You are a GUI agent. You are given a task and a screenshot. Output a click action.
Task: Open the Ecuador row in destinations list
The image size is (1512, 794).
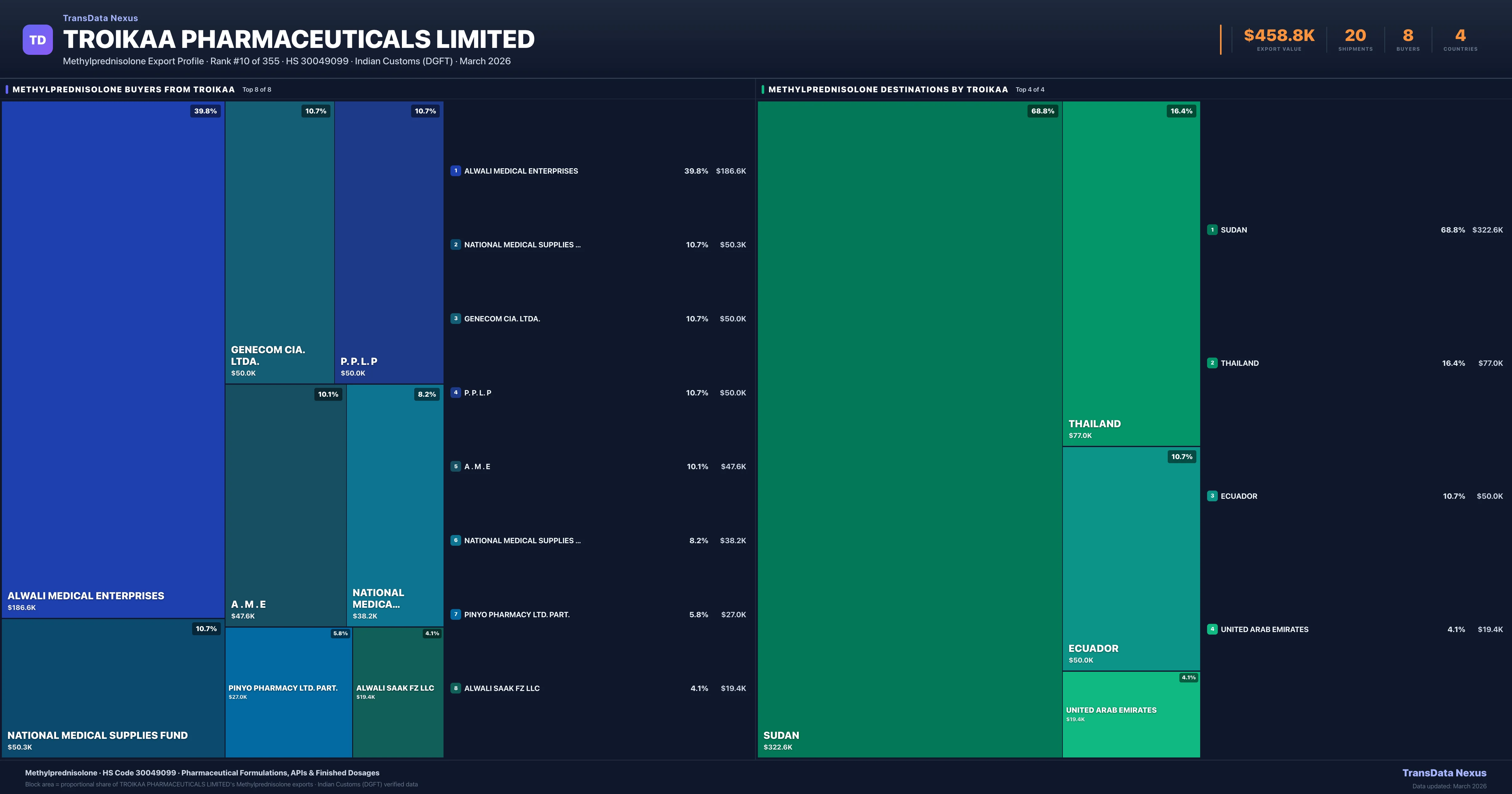[x=1239, y=496]
